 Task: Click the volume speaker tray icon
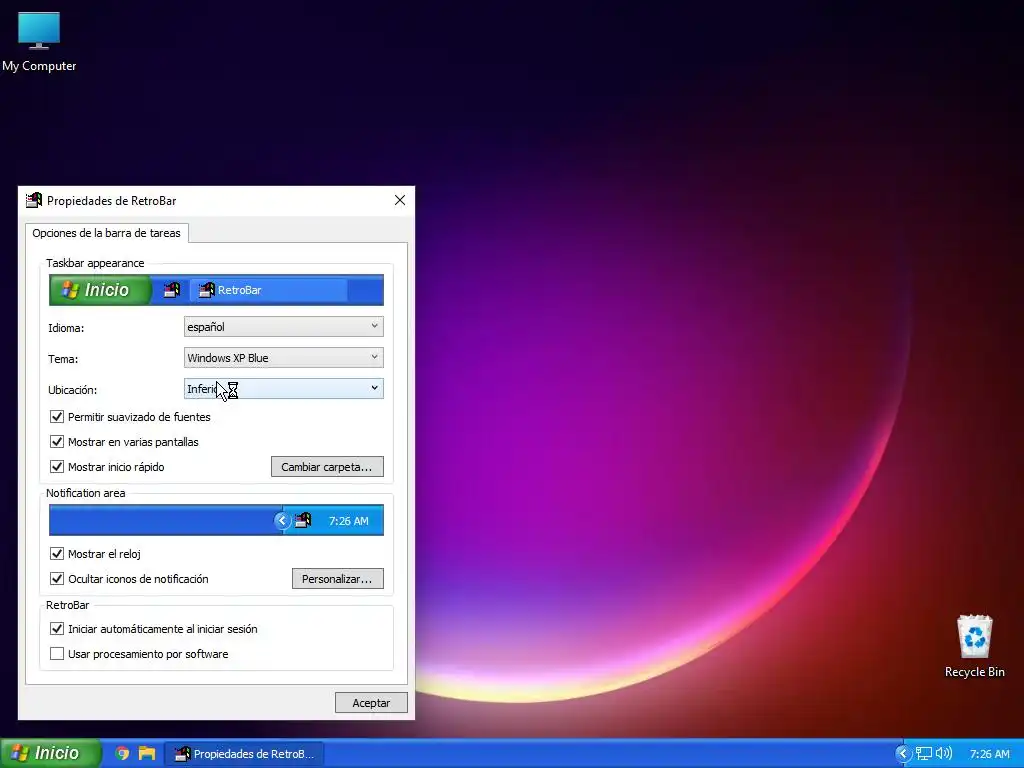[944, 754]
